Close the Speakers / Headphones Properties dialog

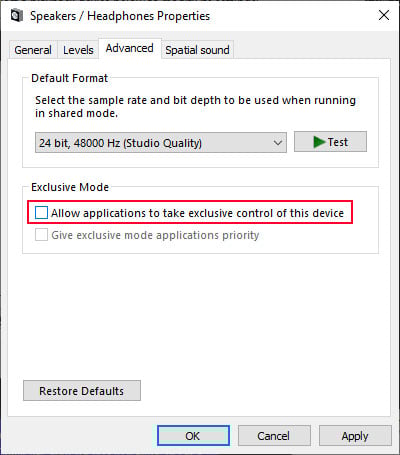[x=384, y=15]
